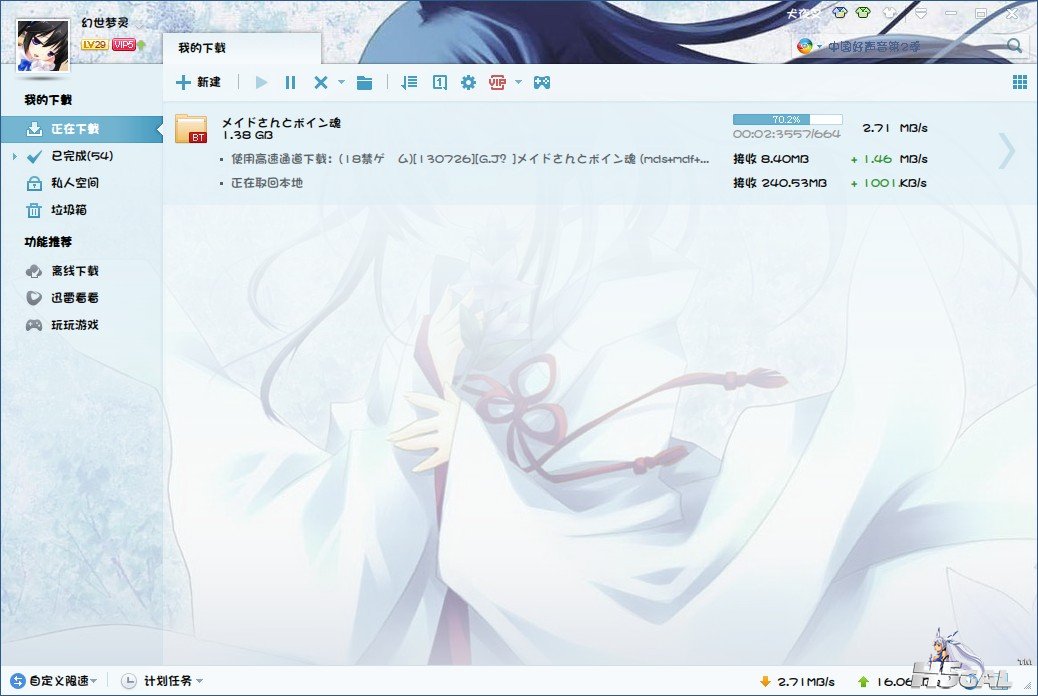Click the green shirt skin icon
The height and width of the screenshot is (696, 1038).
click(x=863, y=12)
